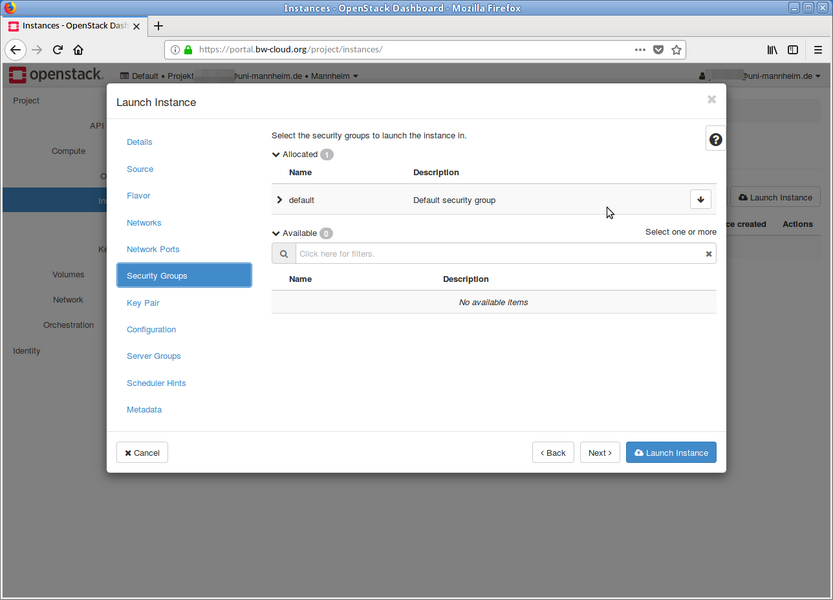Cancel the Launch Instance dialog

[141, 452]
